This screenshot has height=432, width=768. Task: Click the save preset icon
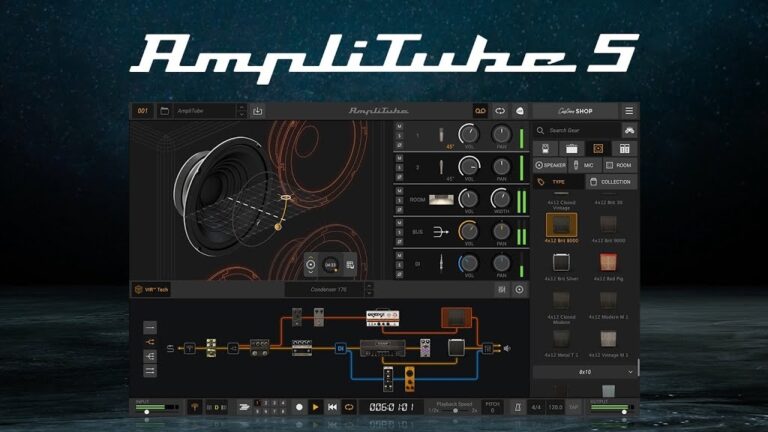(x=257, y=111)
